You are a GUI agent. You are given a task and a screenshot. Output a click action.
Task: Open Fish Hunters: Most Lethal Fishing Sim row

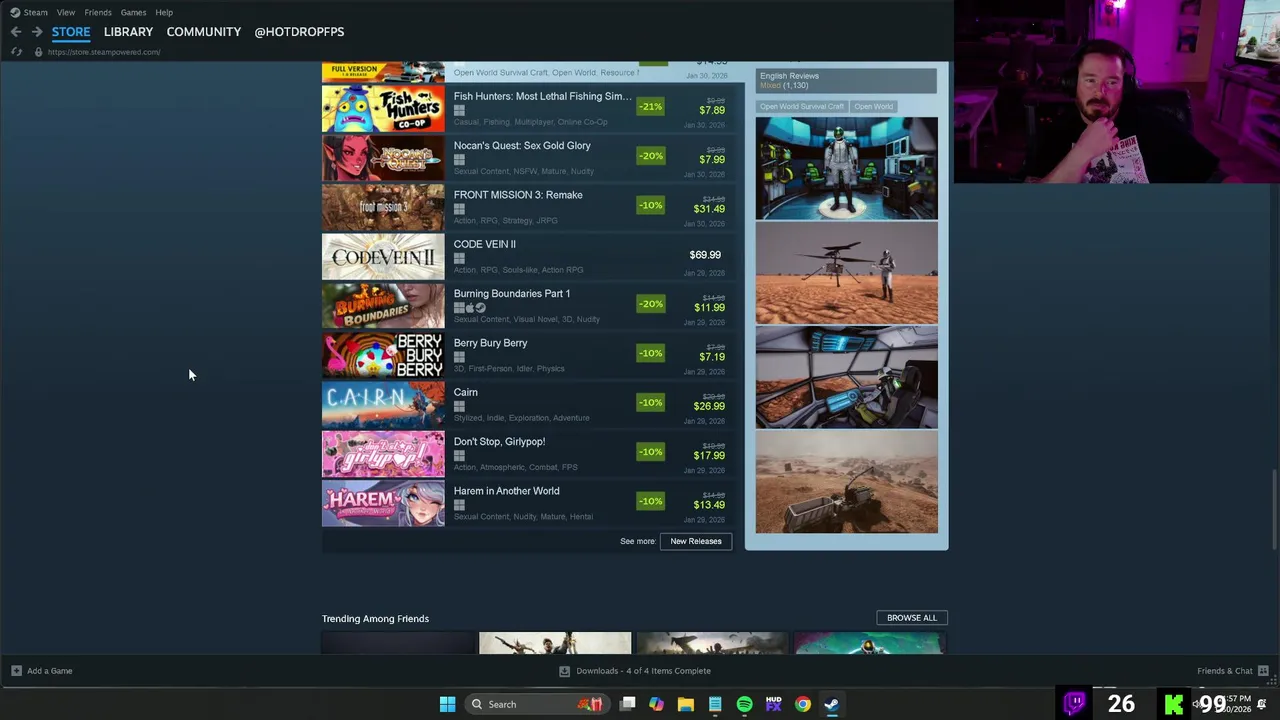coord(527,109)
